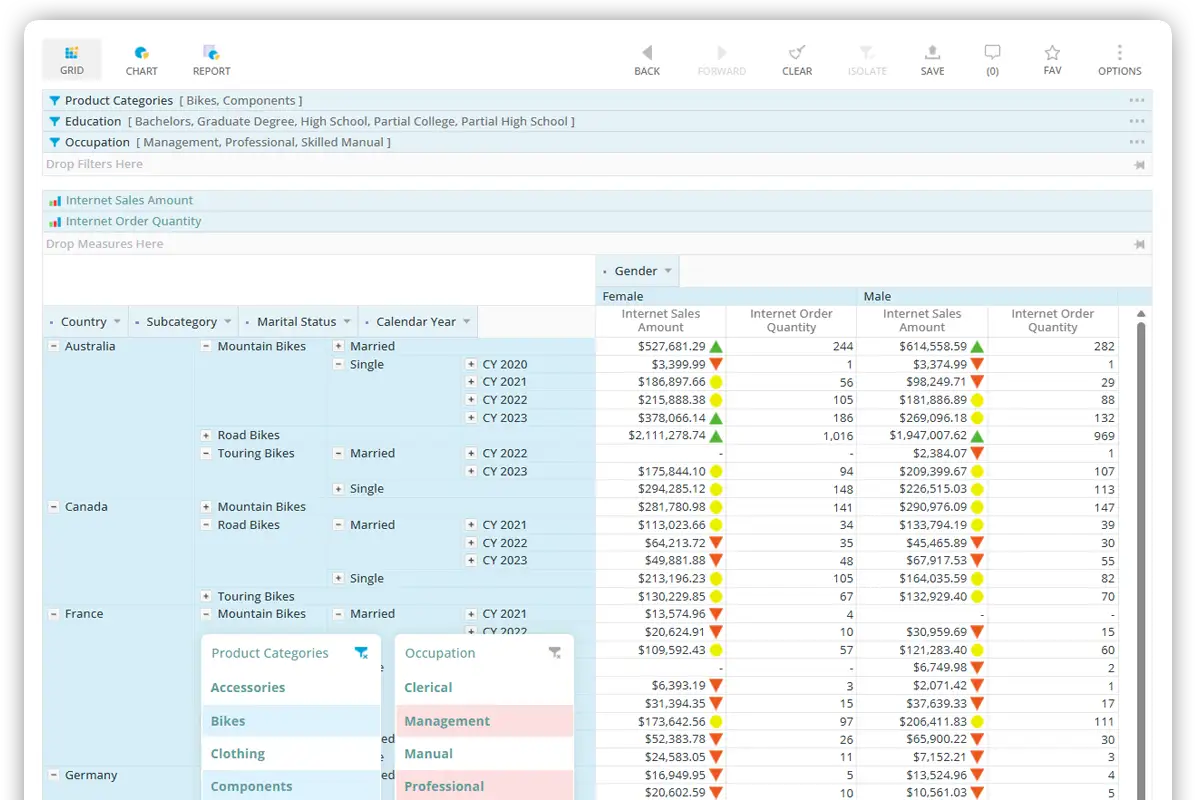This screenshot has width=1200, height=800.
Task: Click scrollbar up arrow on grid
Action: [1141, 314]
